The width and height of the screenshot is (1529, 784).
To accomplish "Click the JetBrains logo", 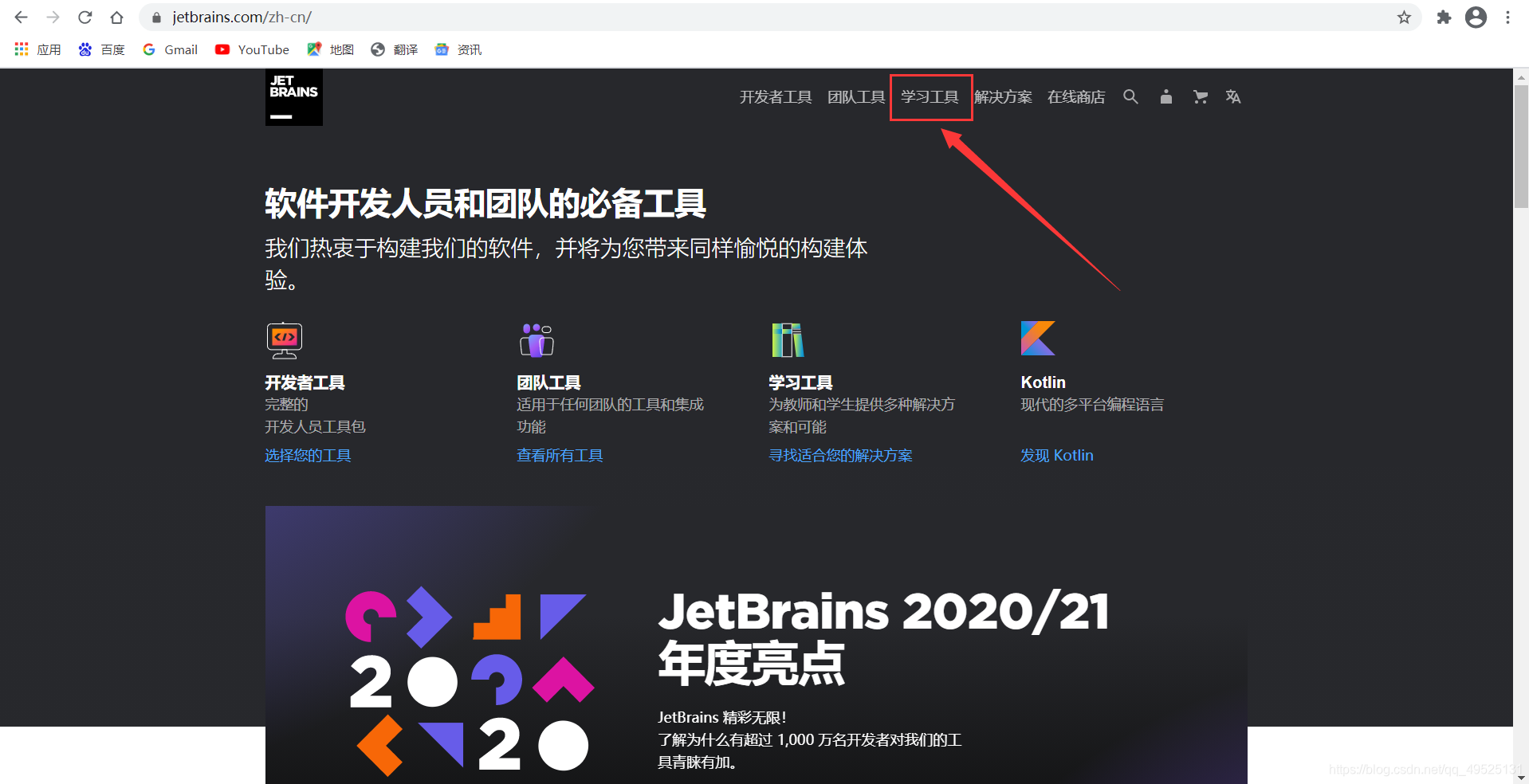I will (293, 97).
